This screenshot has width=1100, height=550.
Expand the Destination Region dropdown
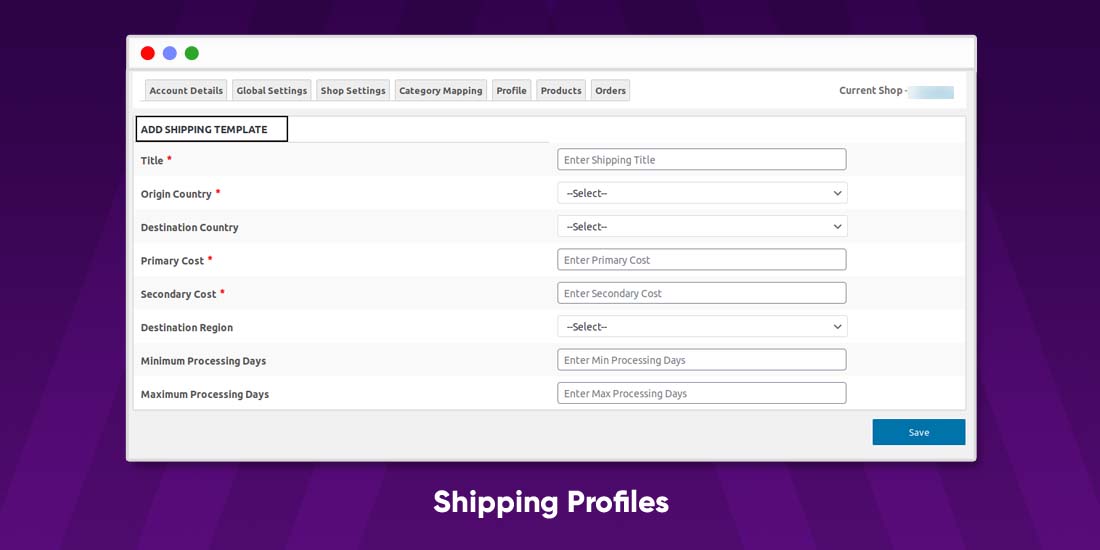(702, 327)
